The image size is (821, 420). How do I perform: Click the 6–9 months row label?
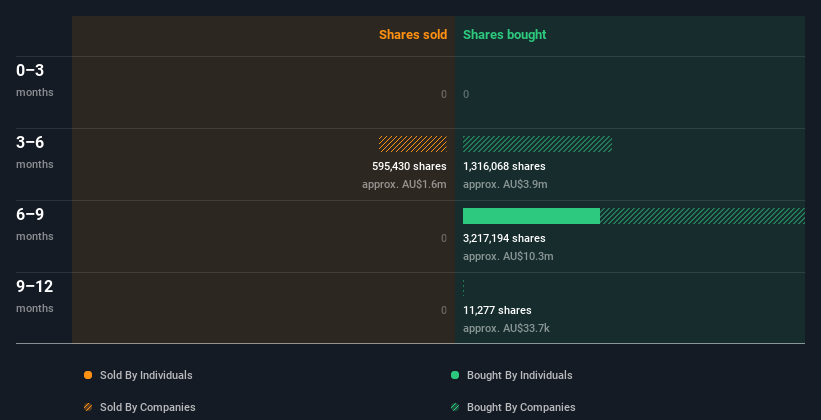35,224
